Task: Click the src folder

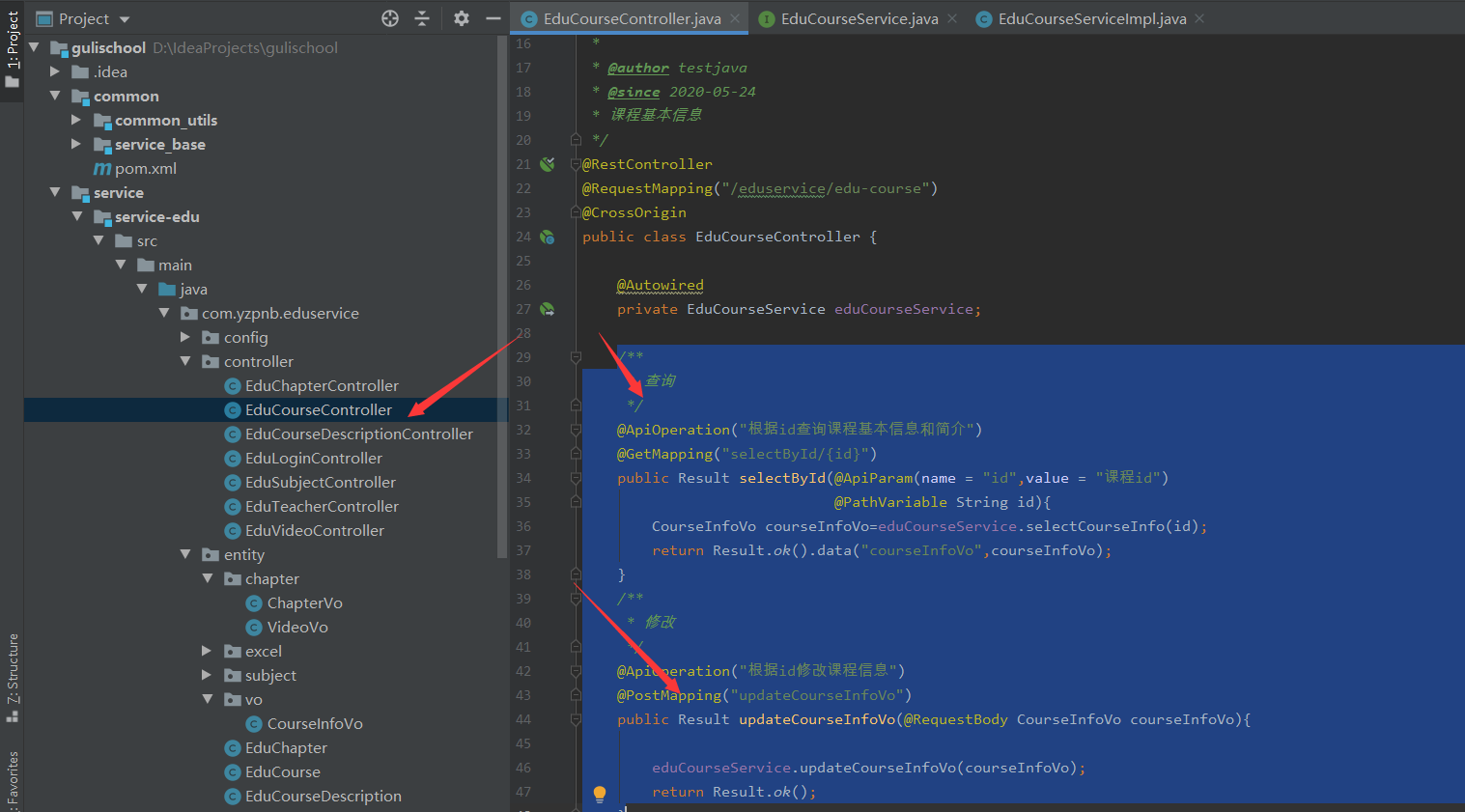Action: pos(136,240)
